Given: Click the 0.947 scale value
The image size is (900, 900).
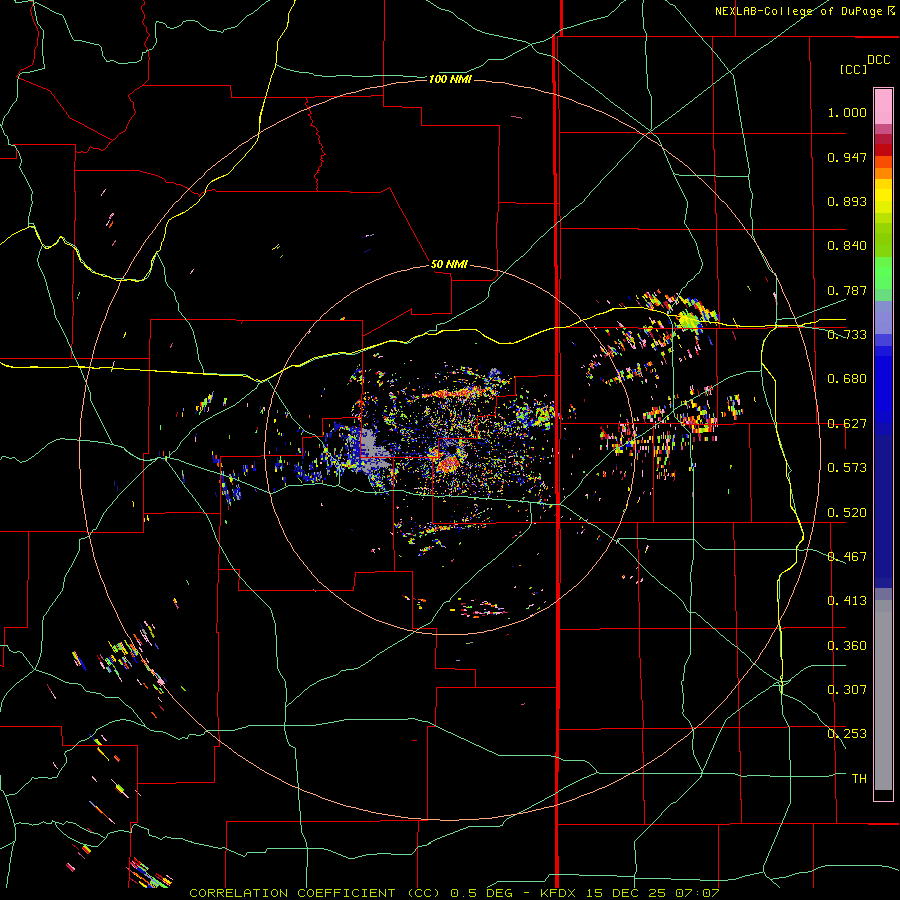Looking at the screenshot, I should (847, 157).
